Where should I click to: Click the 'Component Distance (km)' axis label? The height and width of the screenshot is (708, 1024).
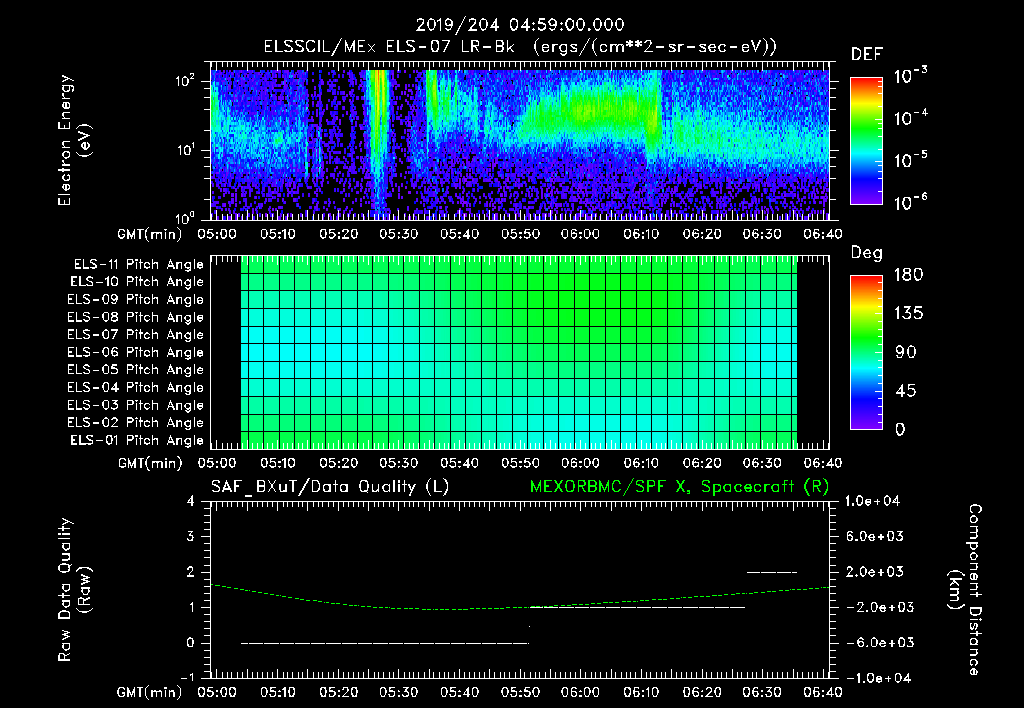point(965,590)
